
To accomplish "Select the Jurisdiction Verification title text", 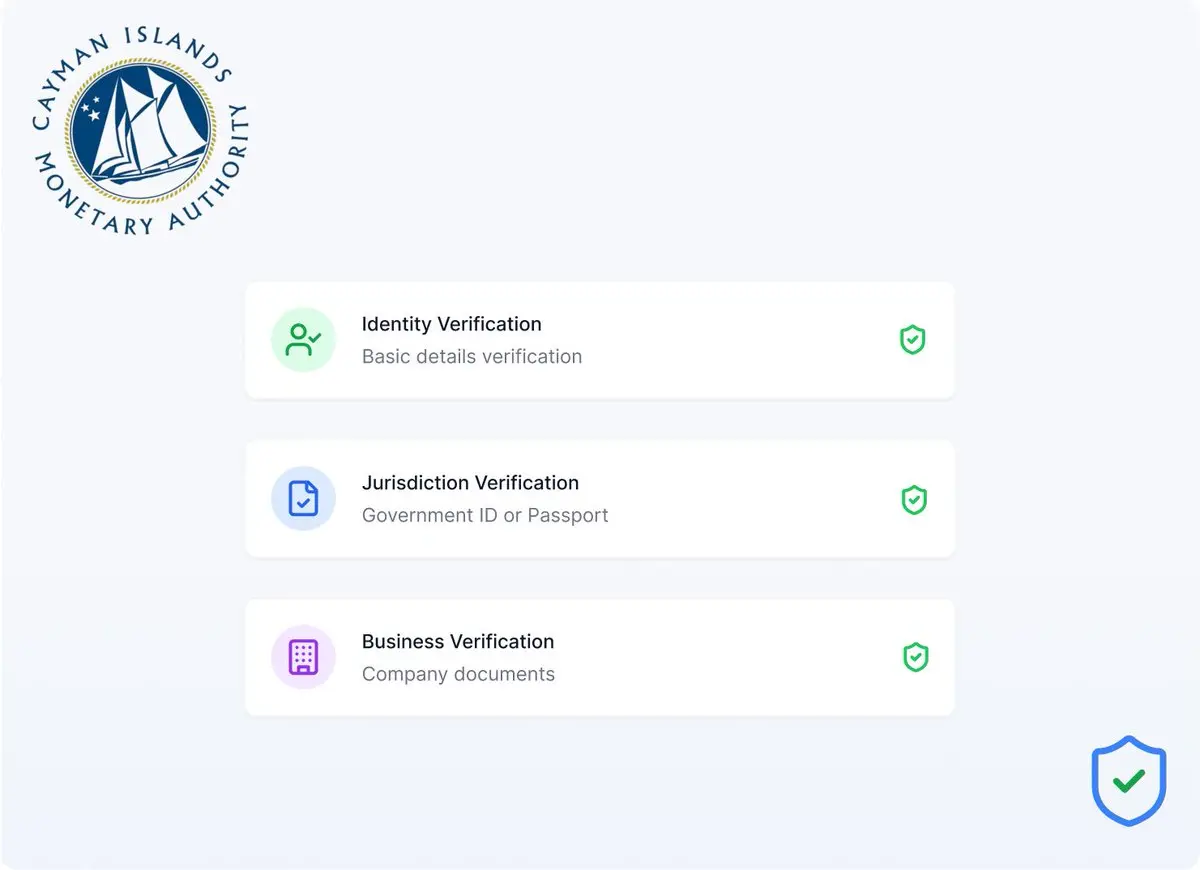I will point(470,482).
